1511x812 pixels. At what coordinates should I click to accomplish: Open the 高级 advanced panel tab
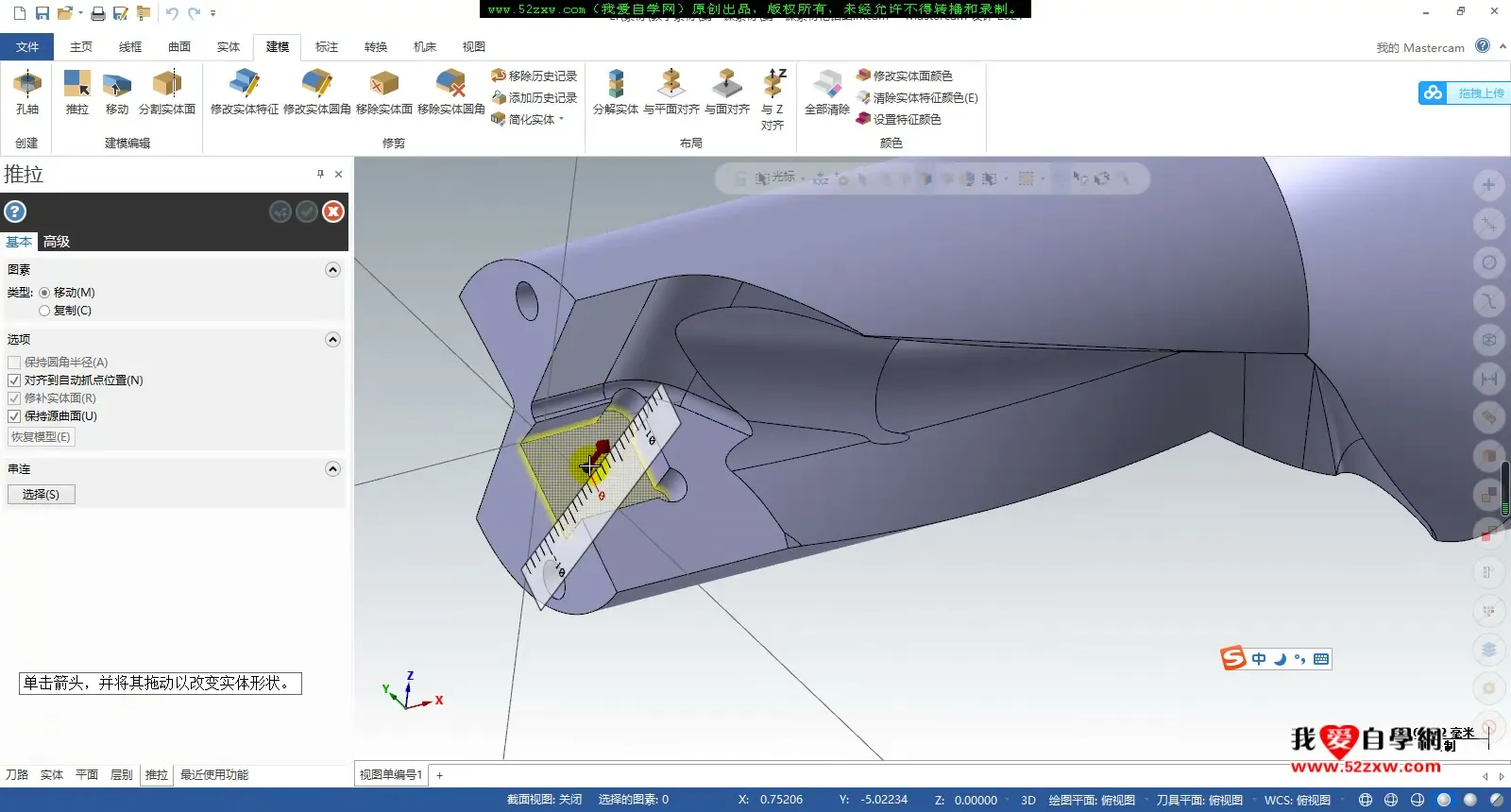pyautogui.click(x=57, y=242)
